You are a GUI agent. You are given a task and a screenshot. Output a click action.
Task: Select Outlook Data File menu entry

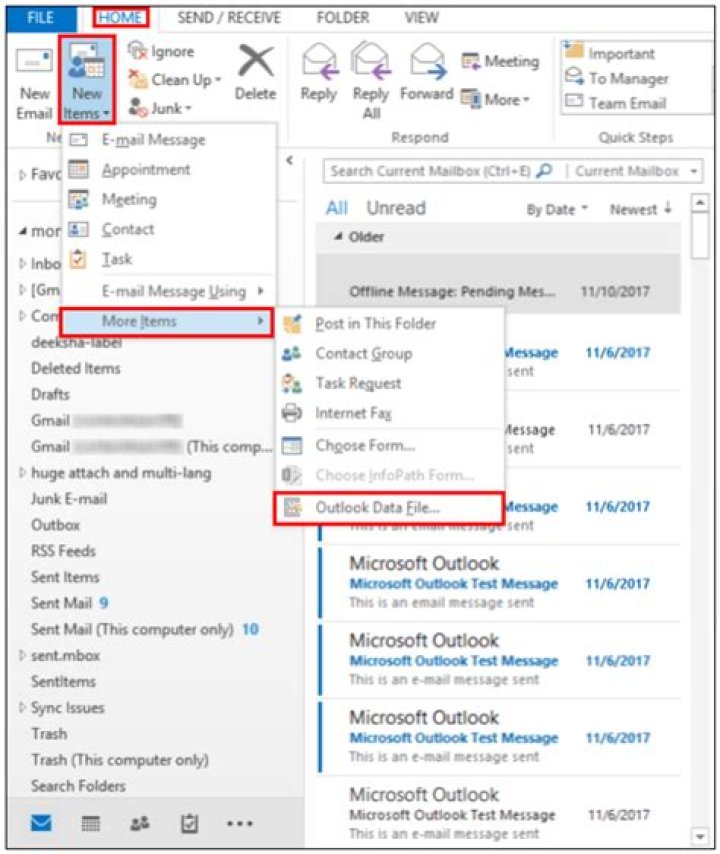[x=377, y=507]
